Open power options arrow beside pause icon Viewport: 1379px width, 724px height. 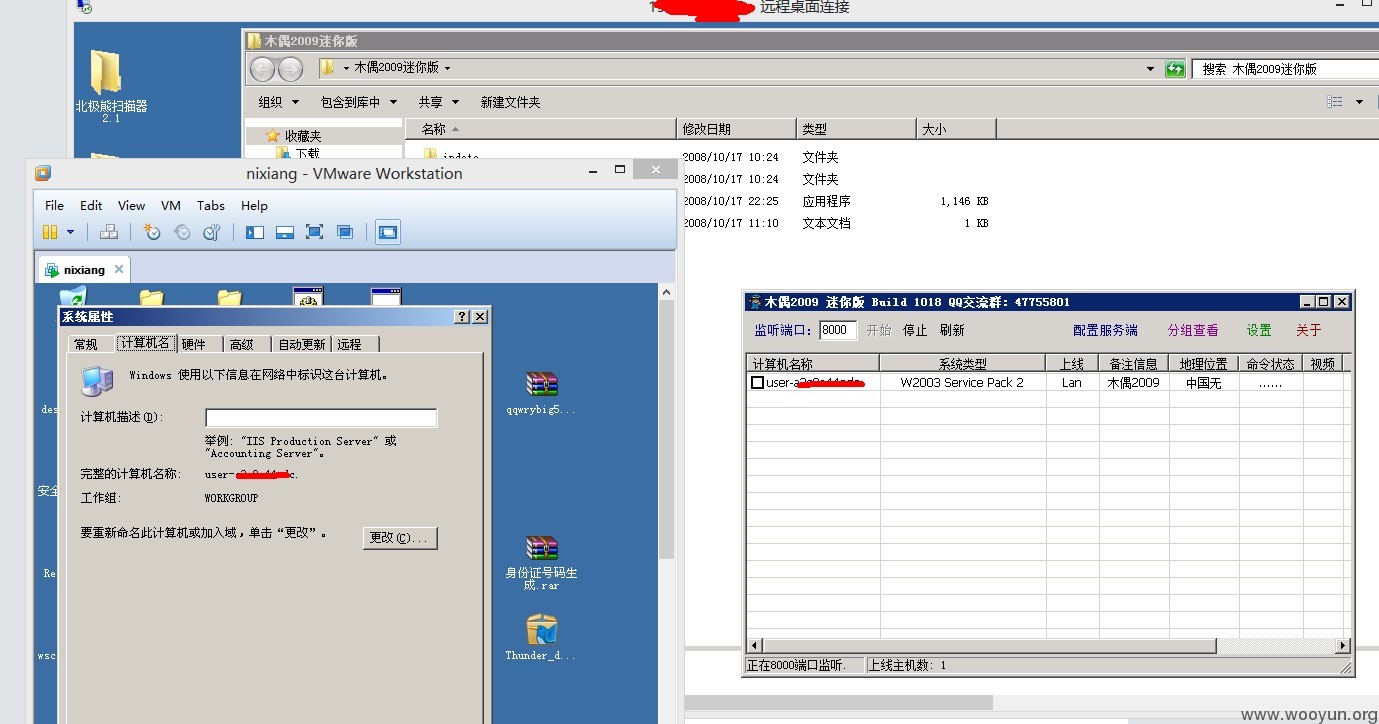(x=71, y=232)
